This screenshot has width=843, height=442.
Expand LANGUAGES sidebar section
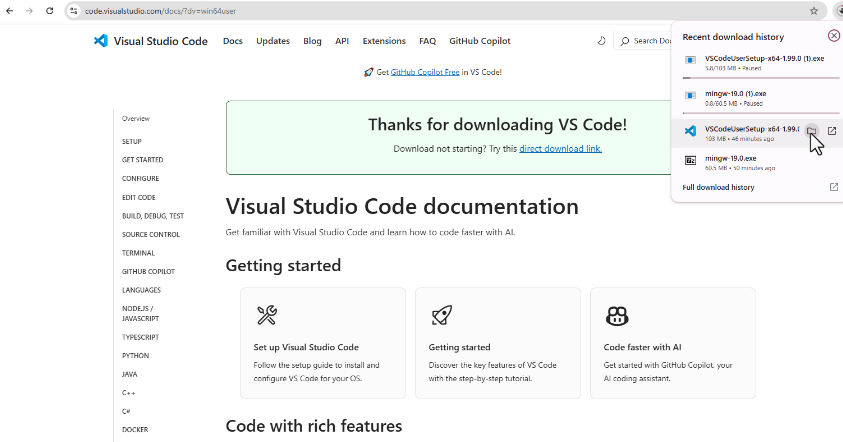click(x=141, y=290)
